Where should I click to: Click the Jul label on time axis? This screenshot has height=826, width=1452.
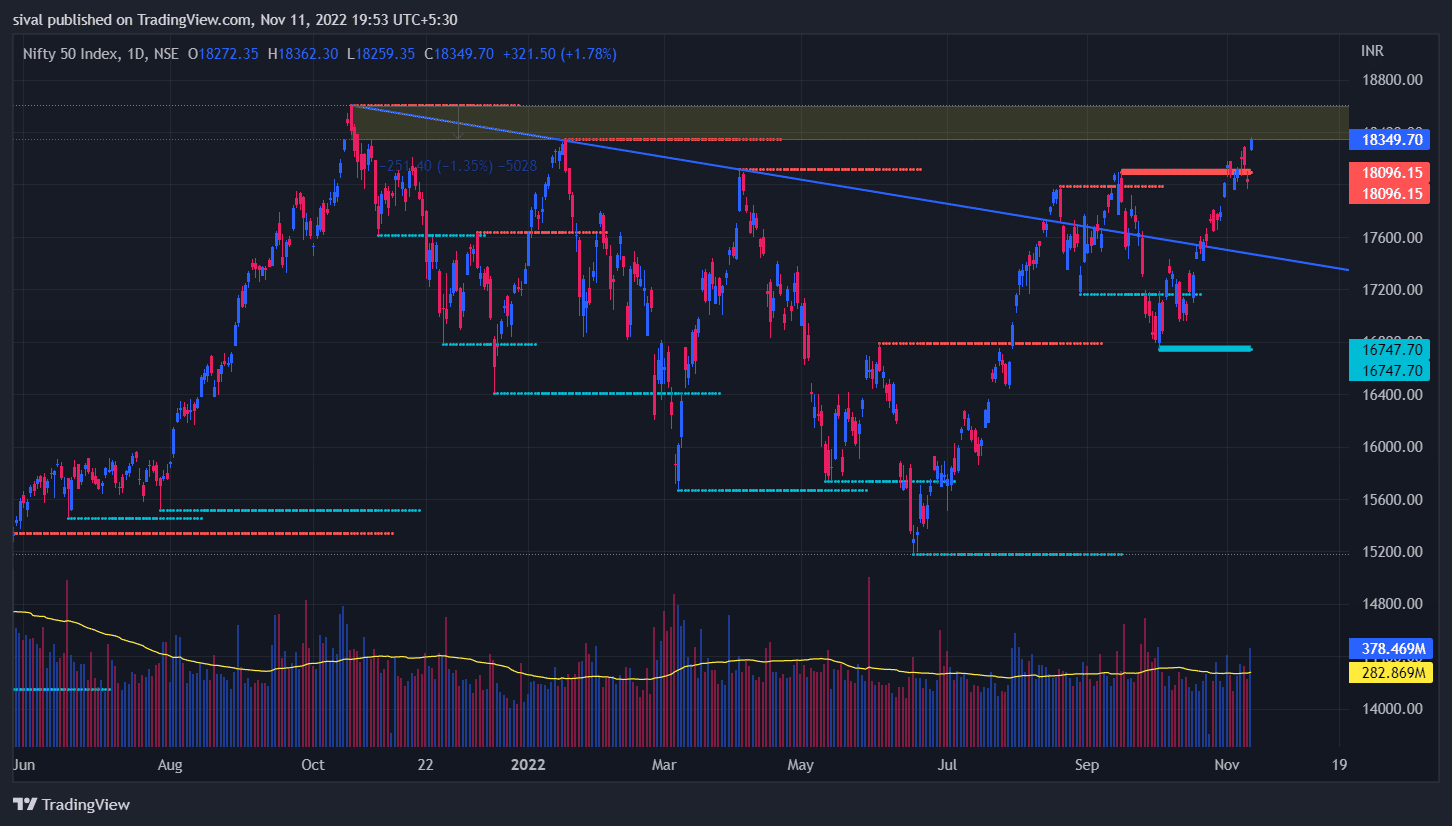click(948, 765)
